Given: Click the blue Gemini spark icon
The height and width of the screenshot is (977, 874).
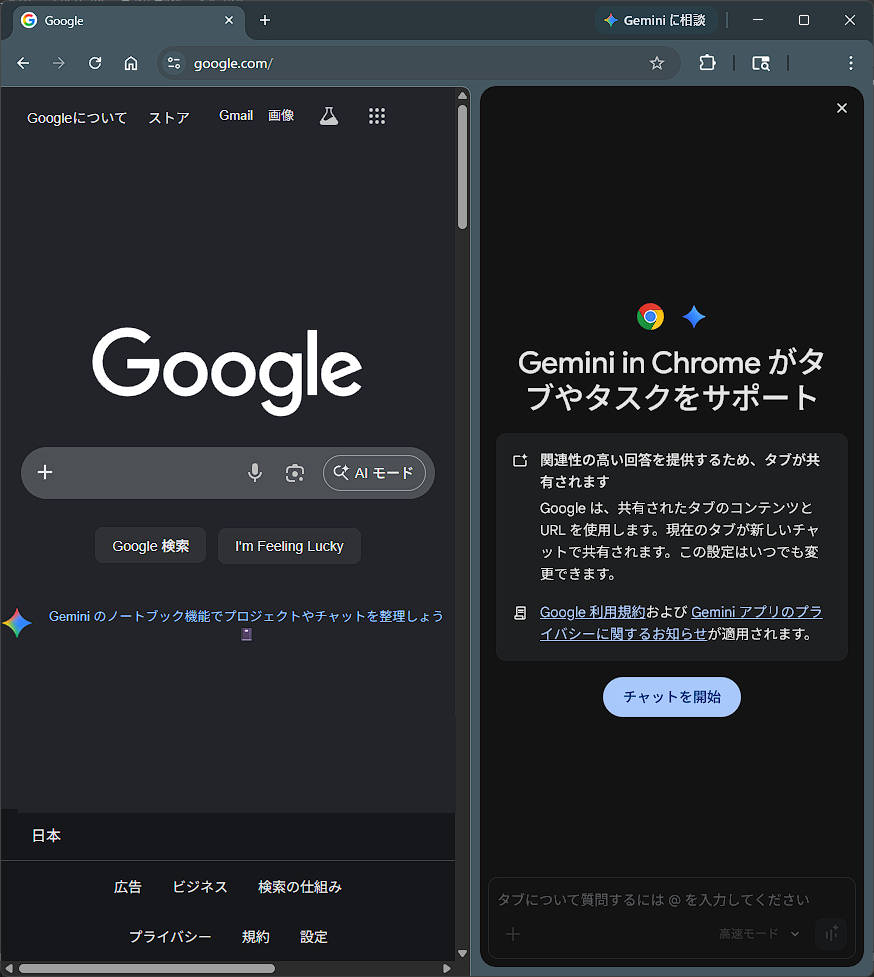Looking at the screenshot, I should 693,317.
